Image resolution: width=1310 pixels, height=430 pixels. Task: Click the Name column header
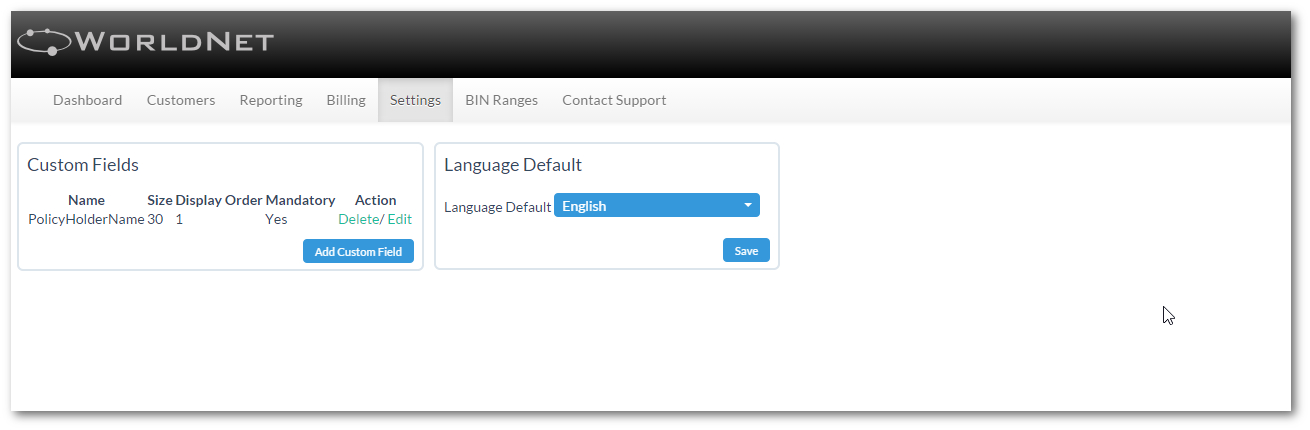[x=86, y=200]
